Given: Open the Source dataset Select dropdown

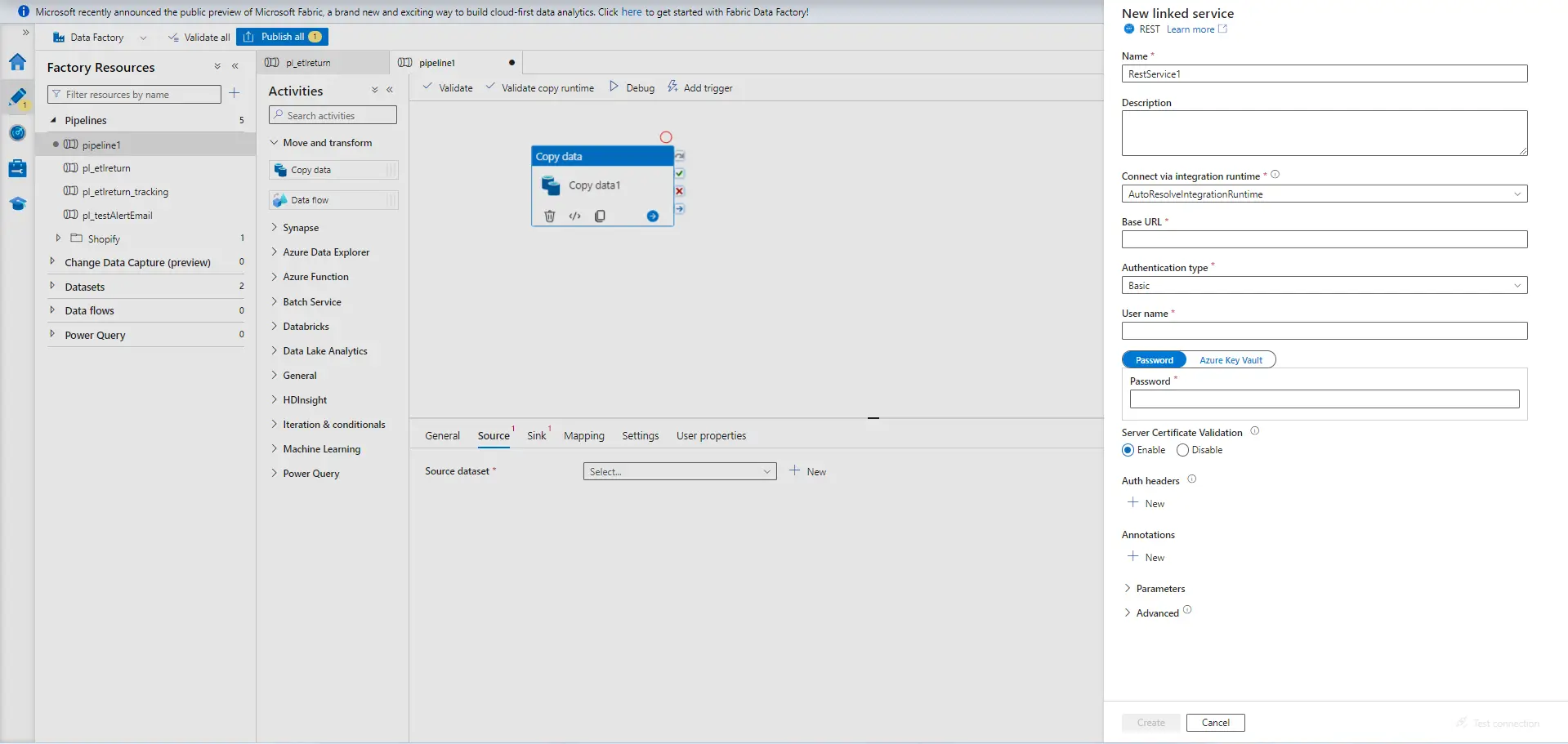Looking at the screenshot, I should click(x=680, y=472).
